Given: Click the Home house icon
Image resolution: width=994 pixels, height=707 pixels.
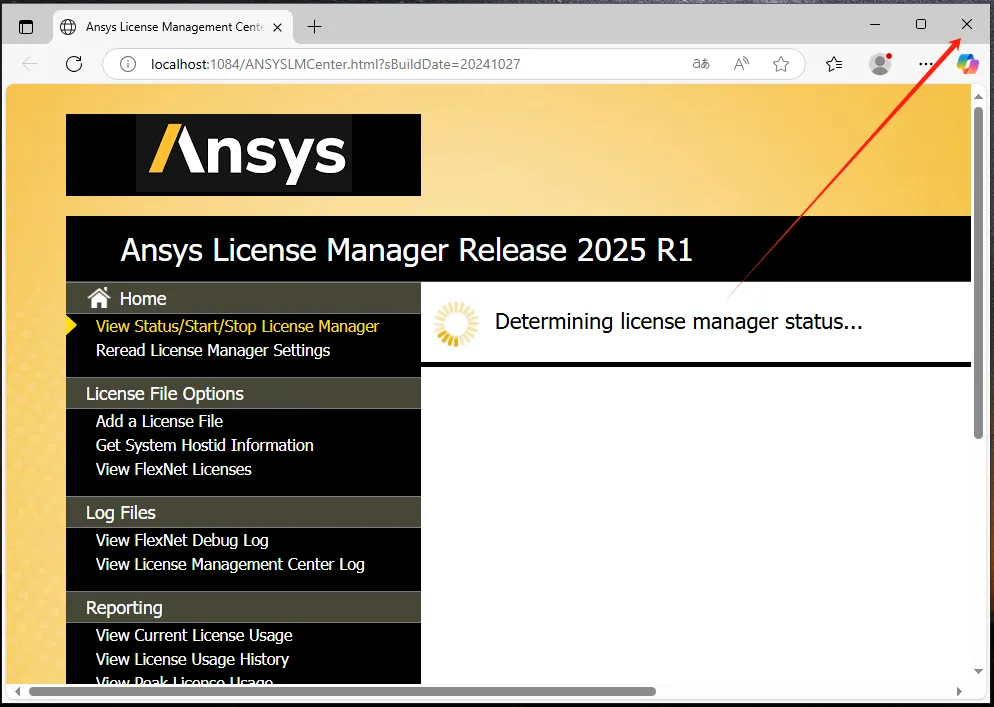Looking at the screenshot, I should tap(99, 297).
